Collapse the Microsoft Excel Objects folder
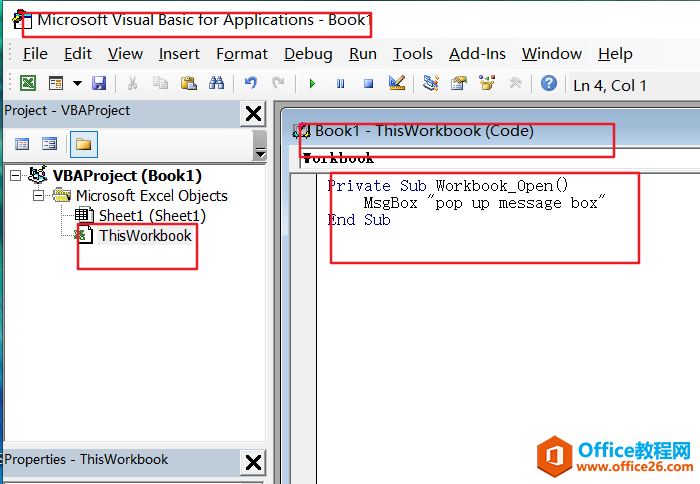 (x=39, y=196)
